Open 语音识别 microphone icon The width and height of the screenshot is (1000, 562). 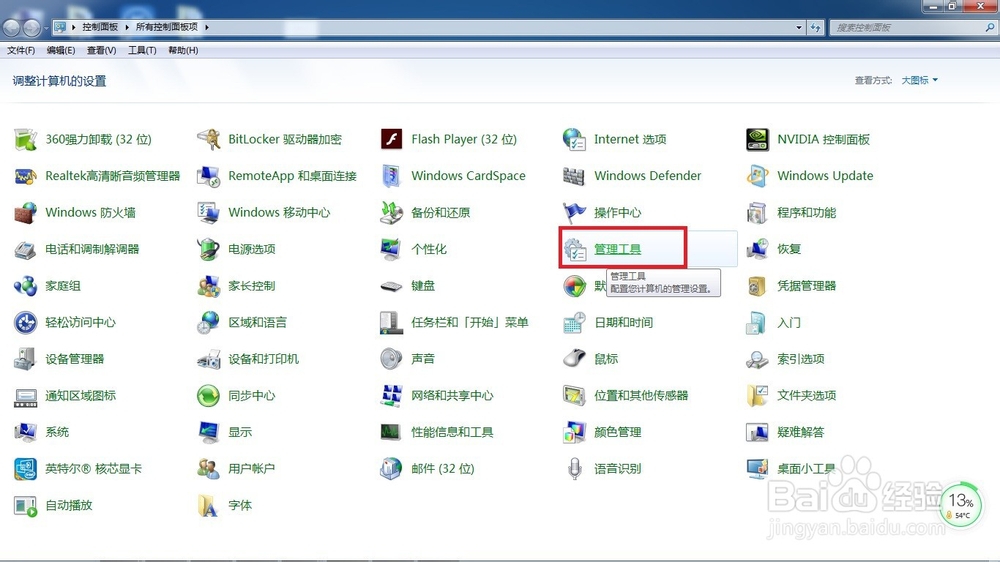[x=575, y=468]
